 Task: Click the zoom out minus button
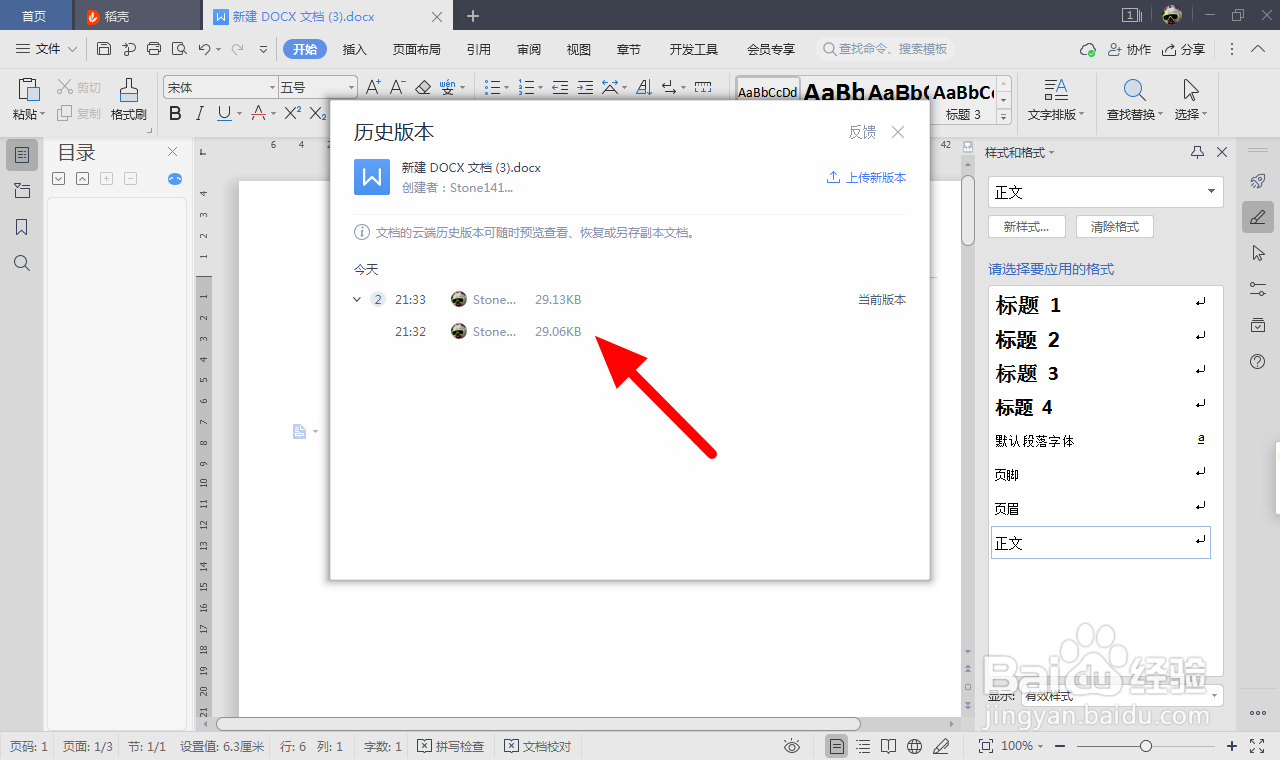tap(1060, 746)
